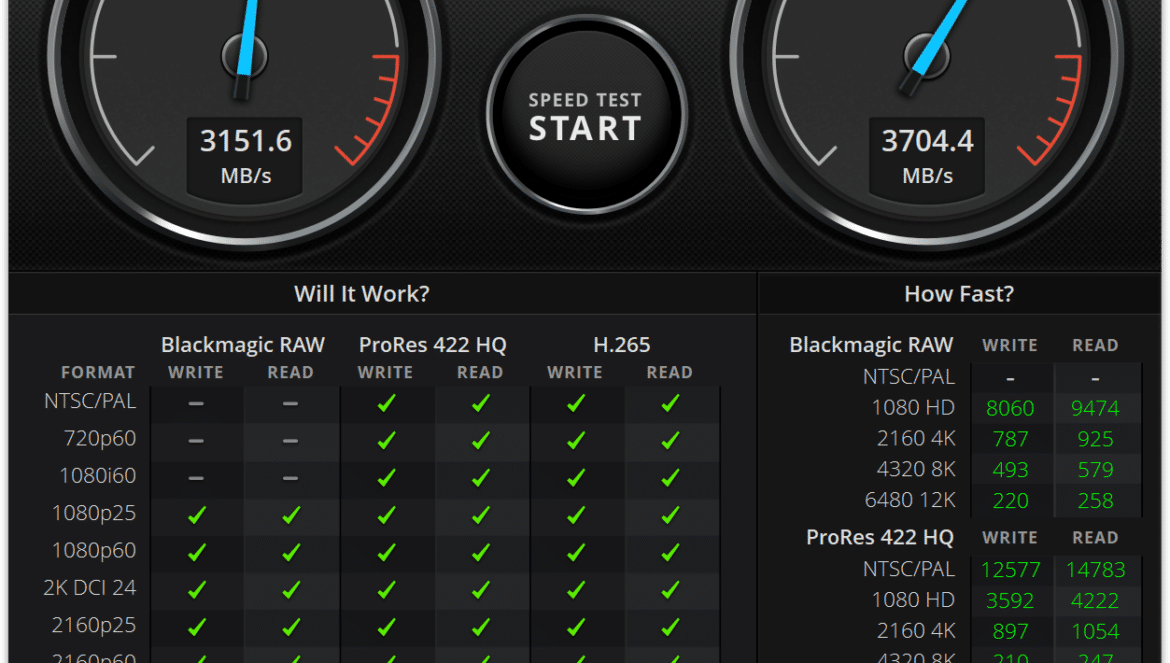This screenshot has width=1170, height=663.
Task: Click 720p60 Blackmagic RAW read dash
Action: [x=291, y=441]
